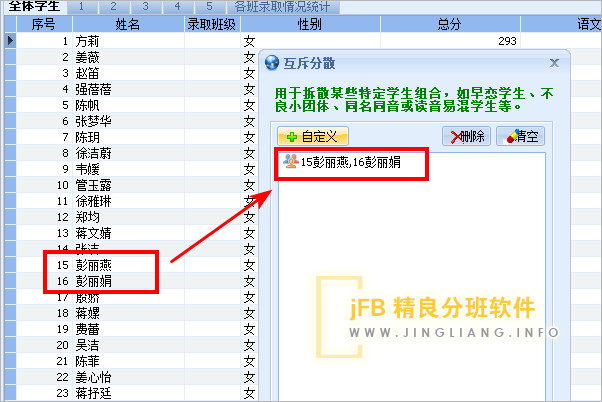Sort by the 序号 column header
Screen dimensions: 602x402
click(x=44, y=24)
